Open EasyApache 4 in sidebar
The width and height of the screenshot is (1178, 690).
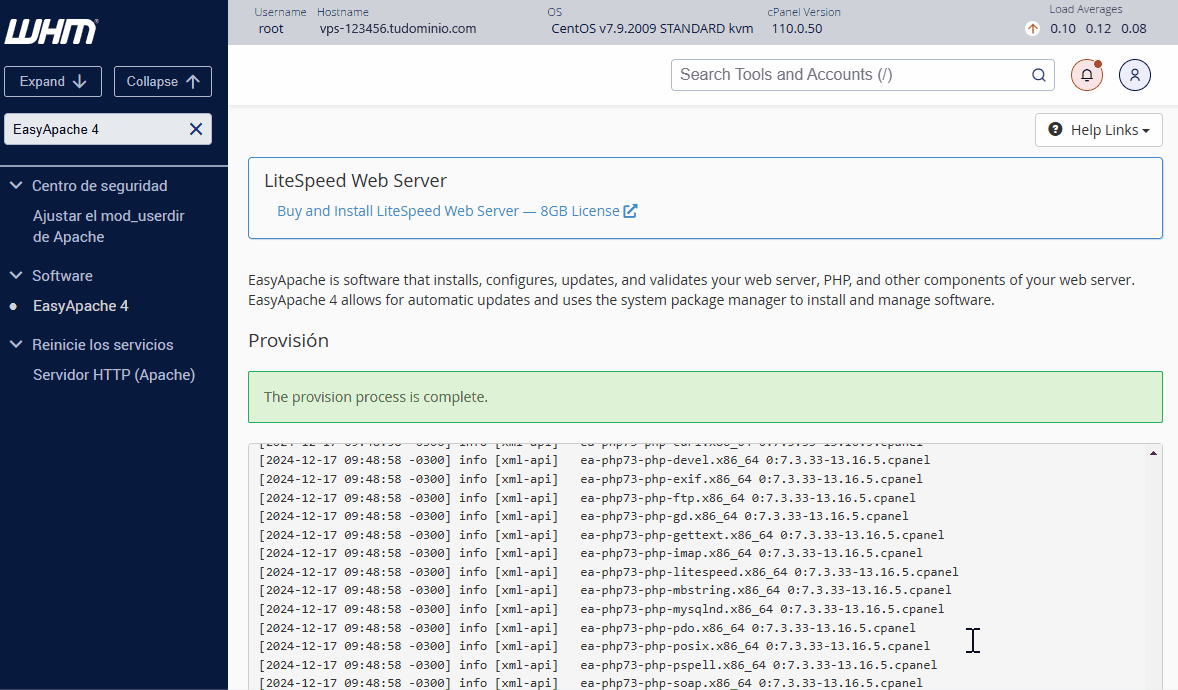tap(80, 306)
